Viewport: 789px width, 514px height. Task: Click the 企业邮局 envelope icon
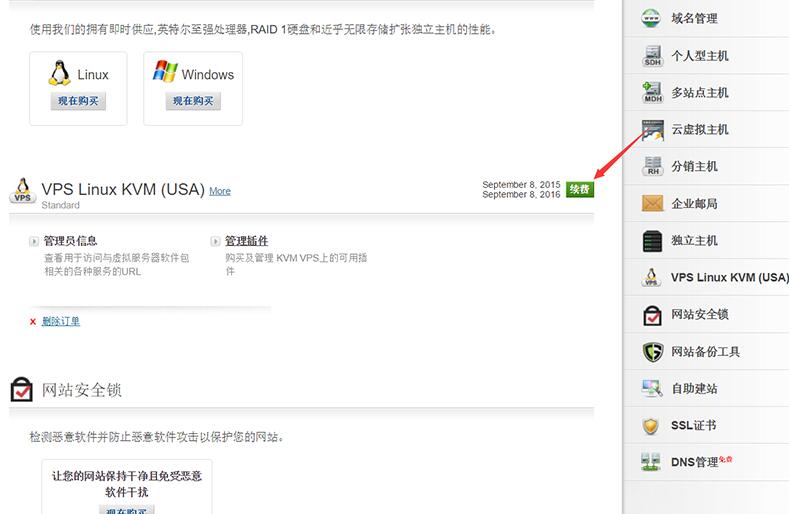tap(652, 203)
